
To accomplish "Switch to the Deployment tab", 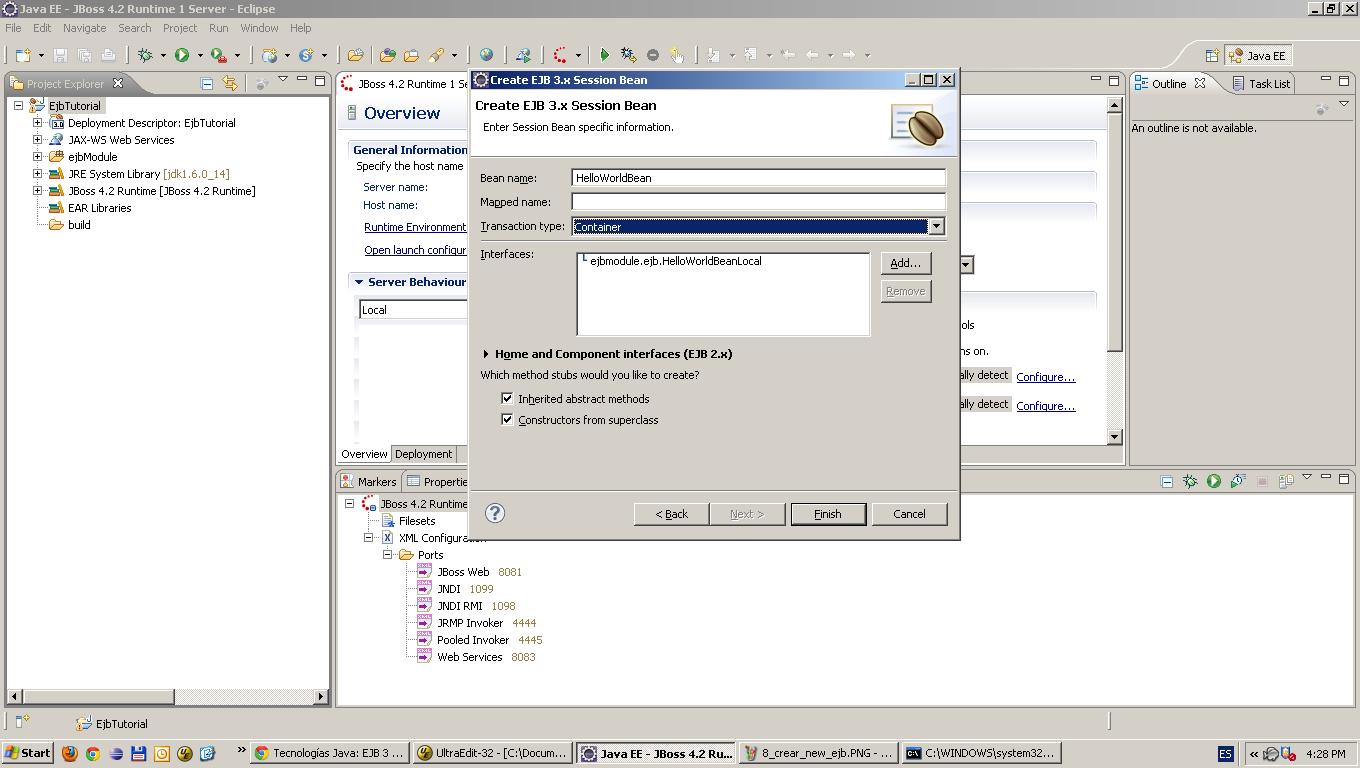I will tap(423, 453).
